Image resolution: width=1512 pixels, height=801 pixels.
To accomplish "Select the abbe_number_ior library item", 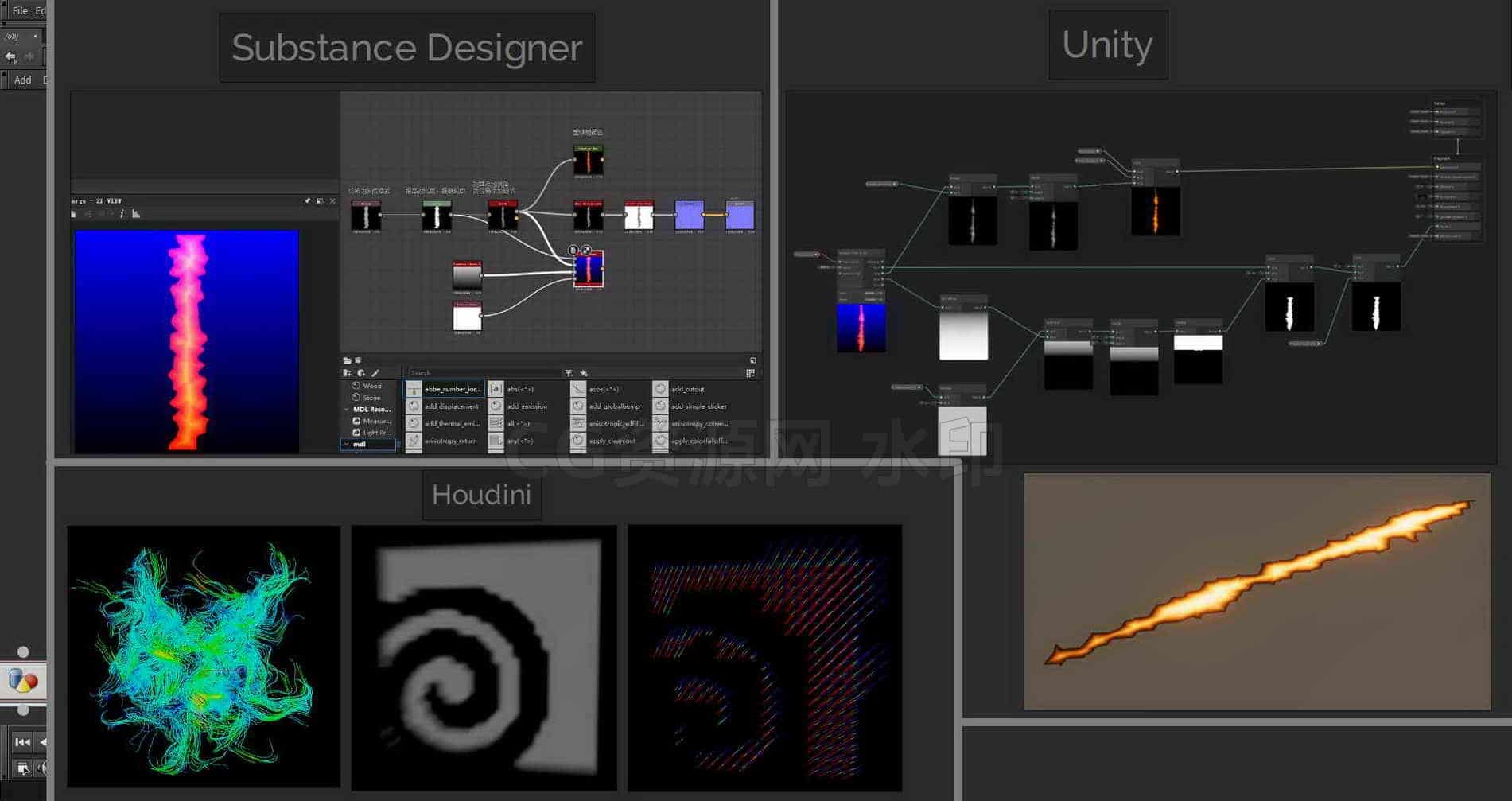I will (x=445, y=389).
